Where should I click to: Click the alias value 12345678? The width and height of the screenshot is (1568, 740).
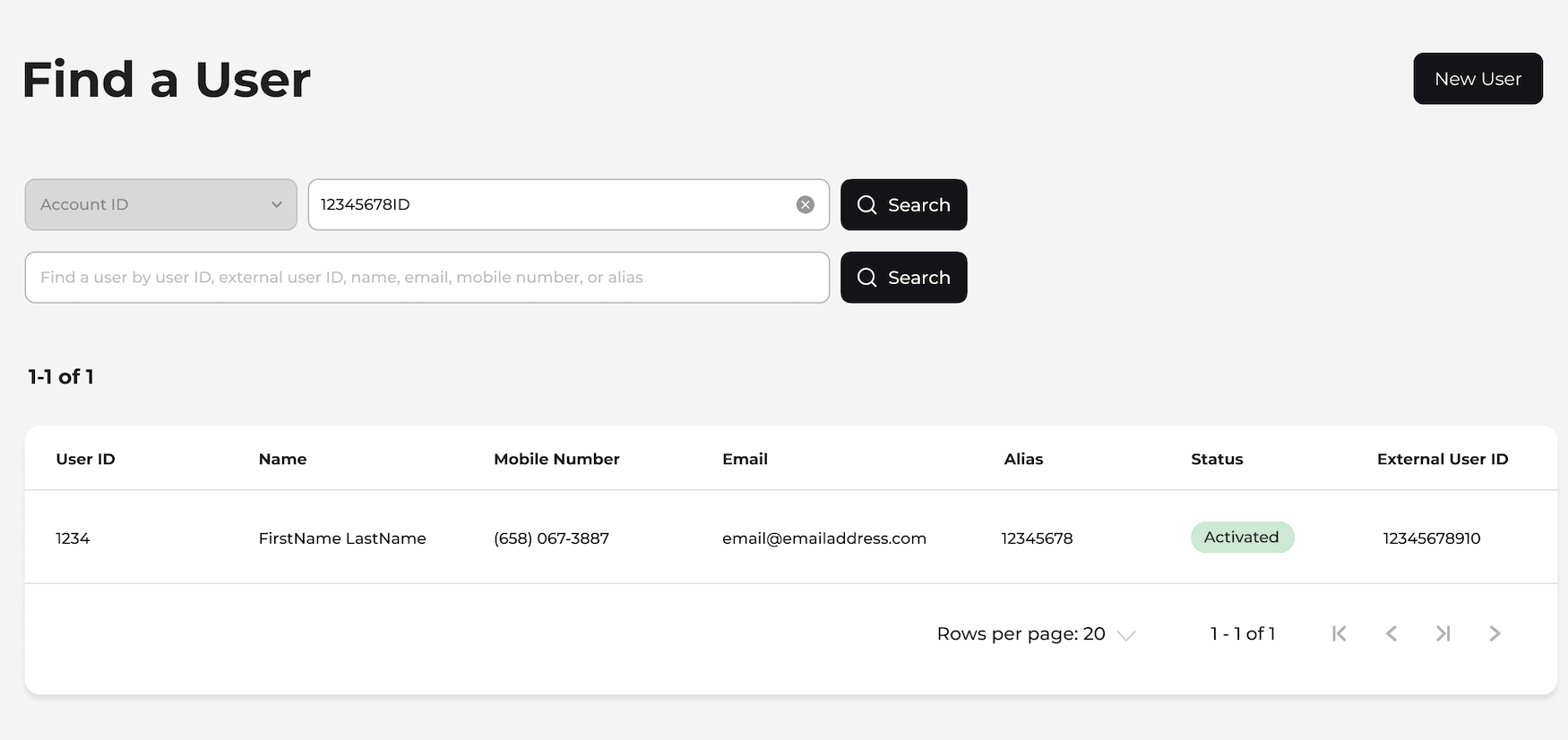[x=1037, y=538]
